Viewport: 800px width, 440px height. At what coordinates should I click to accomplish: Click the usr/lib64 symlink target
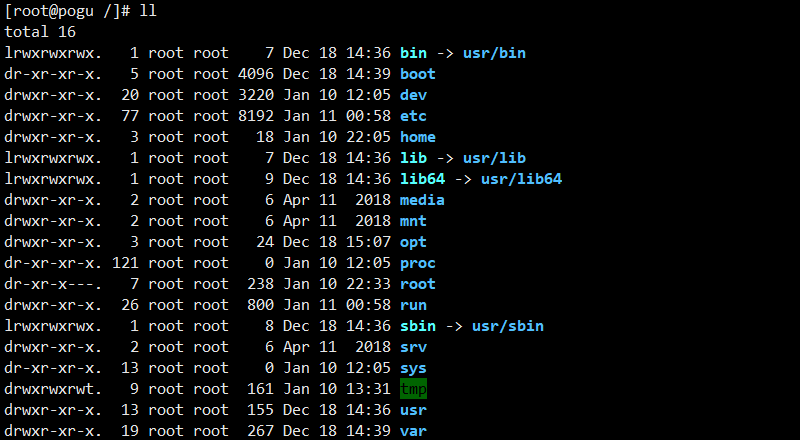pyautogui.click(x=521, y=179)
